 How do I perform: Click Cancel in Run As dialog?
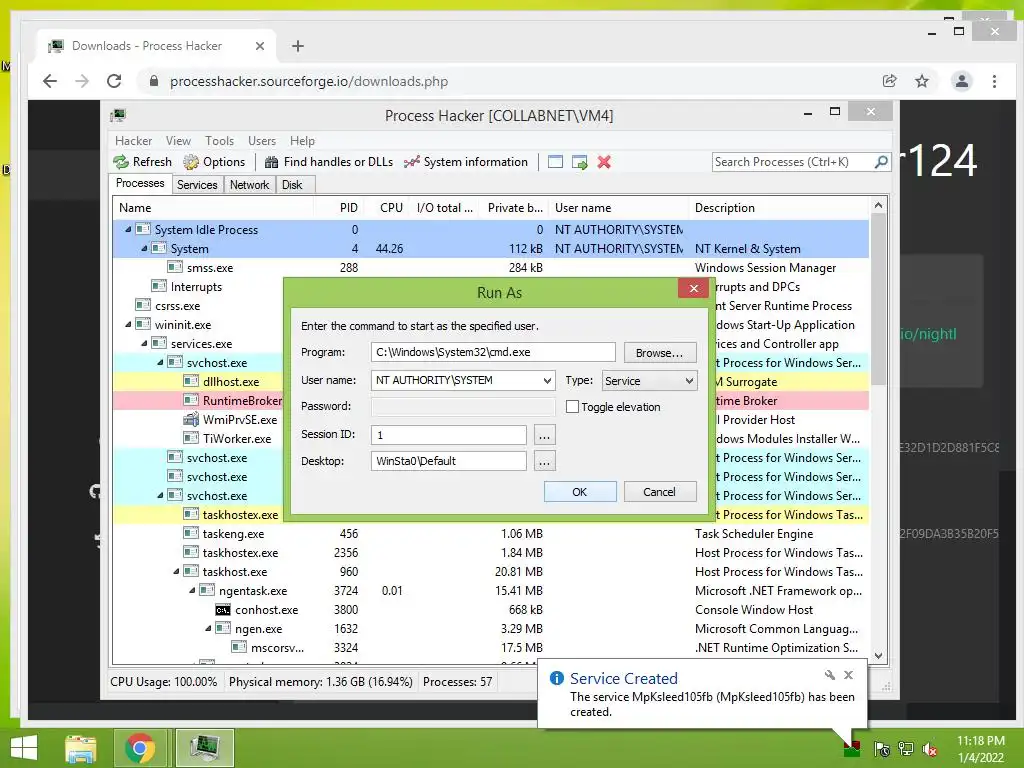coord(660,492)
